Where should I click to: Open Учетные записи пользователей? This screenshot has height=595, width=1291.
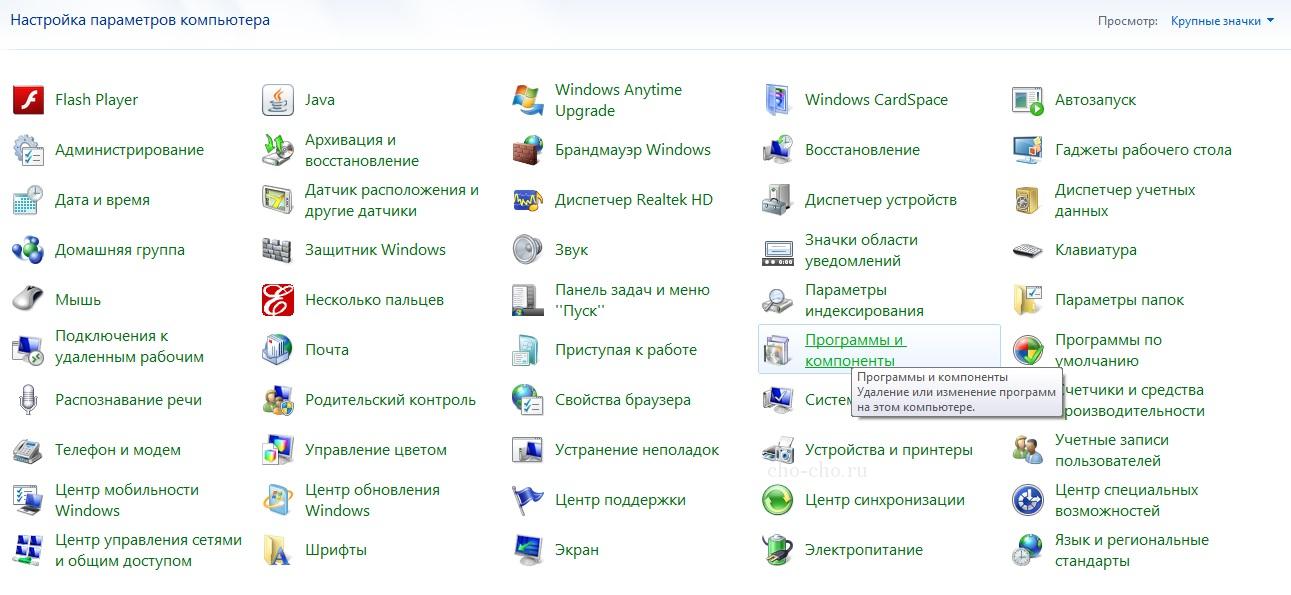(1111, 450)
